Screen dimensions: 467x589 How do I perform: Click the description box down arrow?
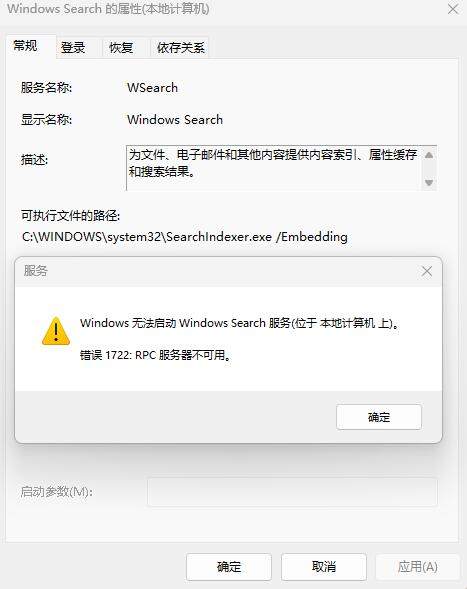429,183
